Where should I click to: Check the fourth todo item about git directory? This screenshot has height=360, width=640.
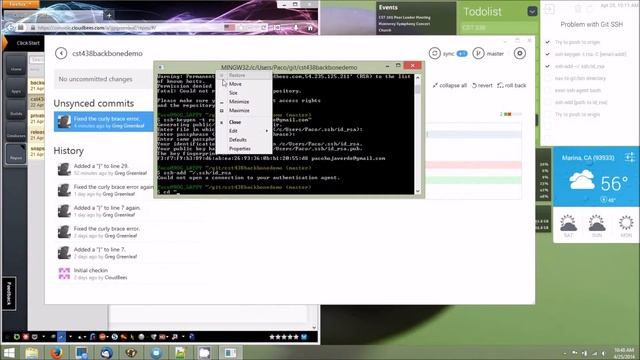pyautogui.click(x=548, y=78)
